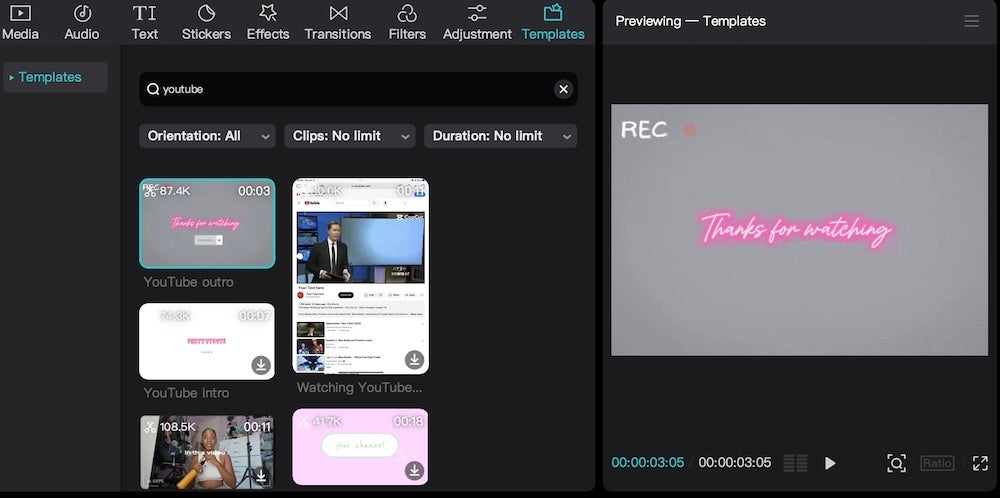Select the Watching YouTube template thumbnail
Screen dimensions: 1000x498
(x=360, y=276)
